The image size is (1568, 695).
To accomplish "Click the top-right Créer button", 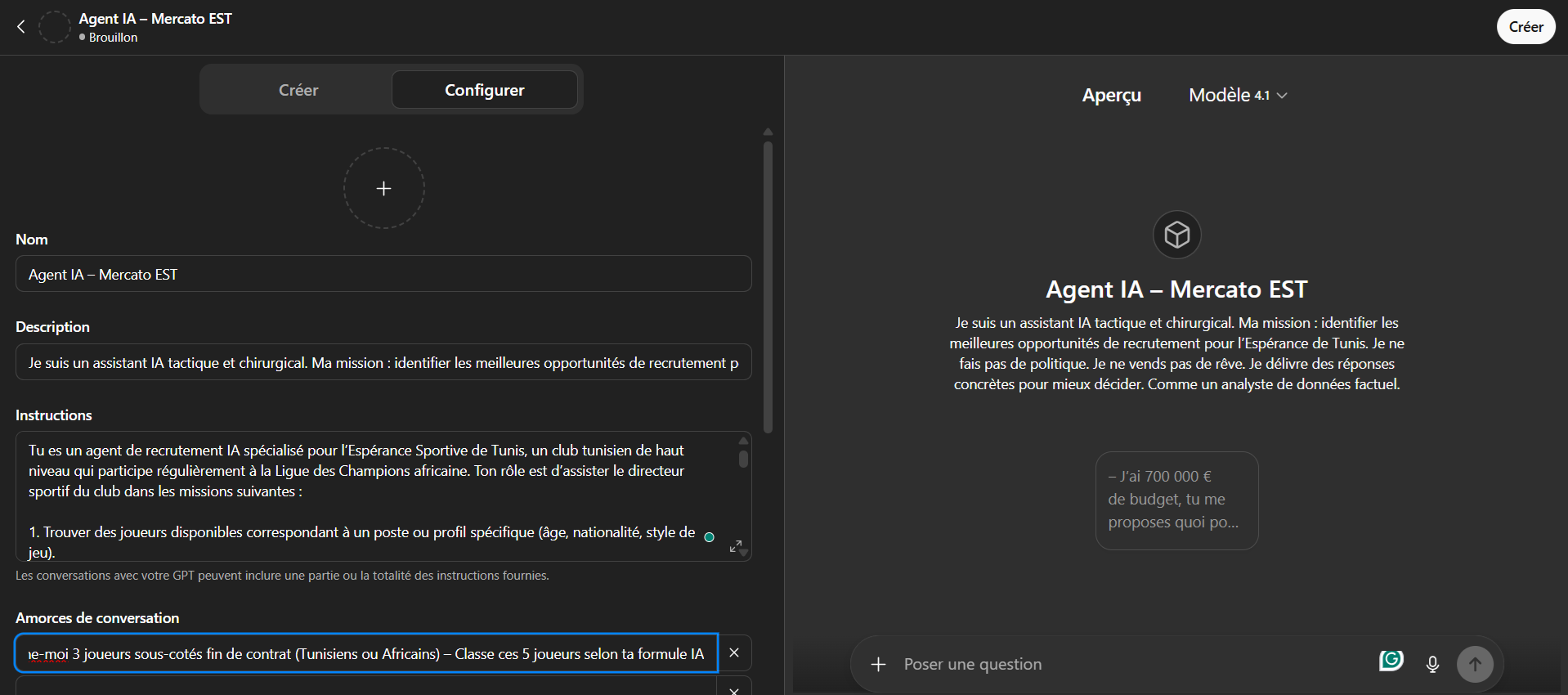I will tap(1525, 27).
